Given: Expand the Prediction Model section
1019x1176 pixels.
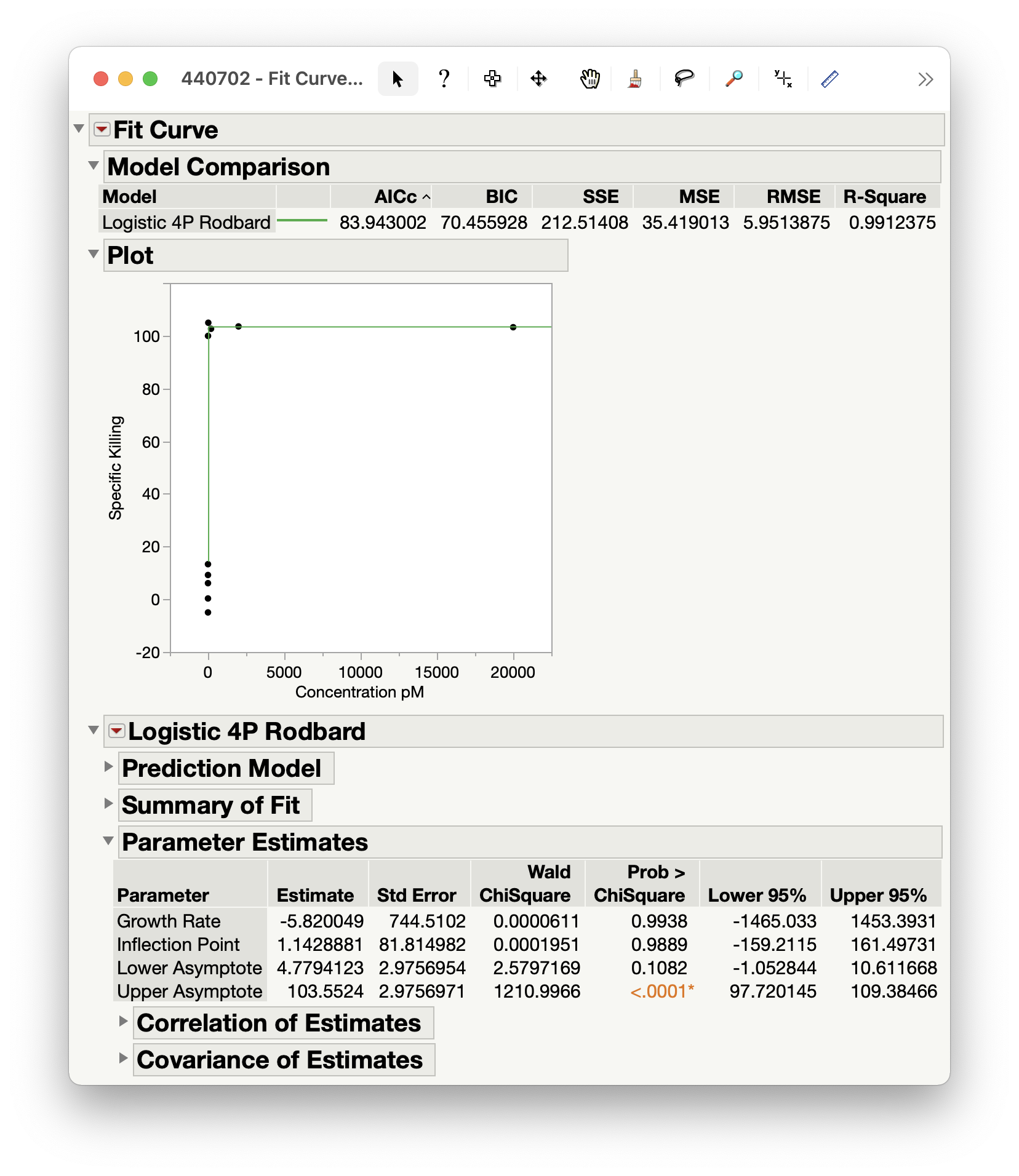Looking at the screenshot, I should click(110, 768).
